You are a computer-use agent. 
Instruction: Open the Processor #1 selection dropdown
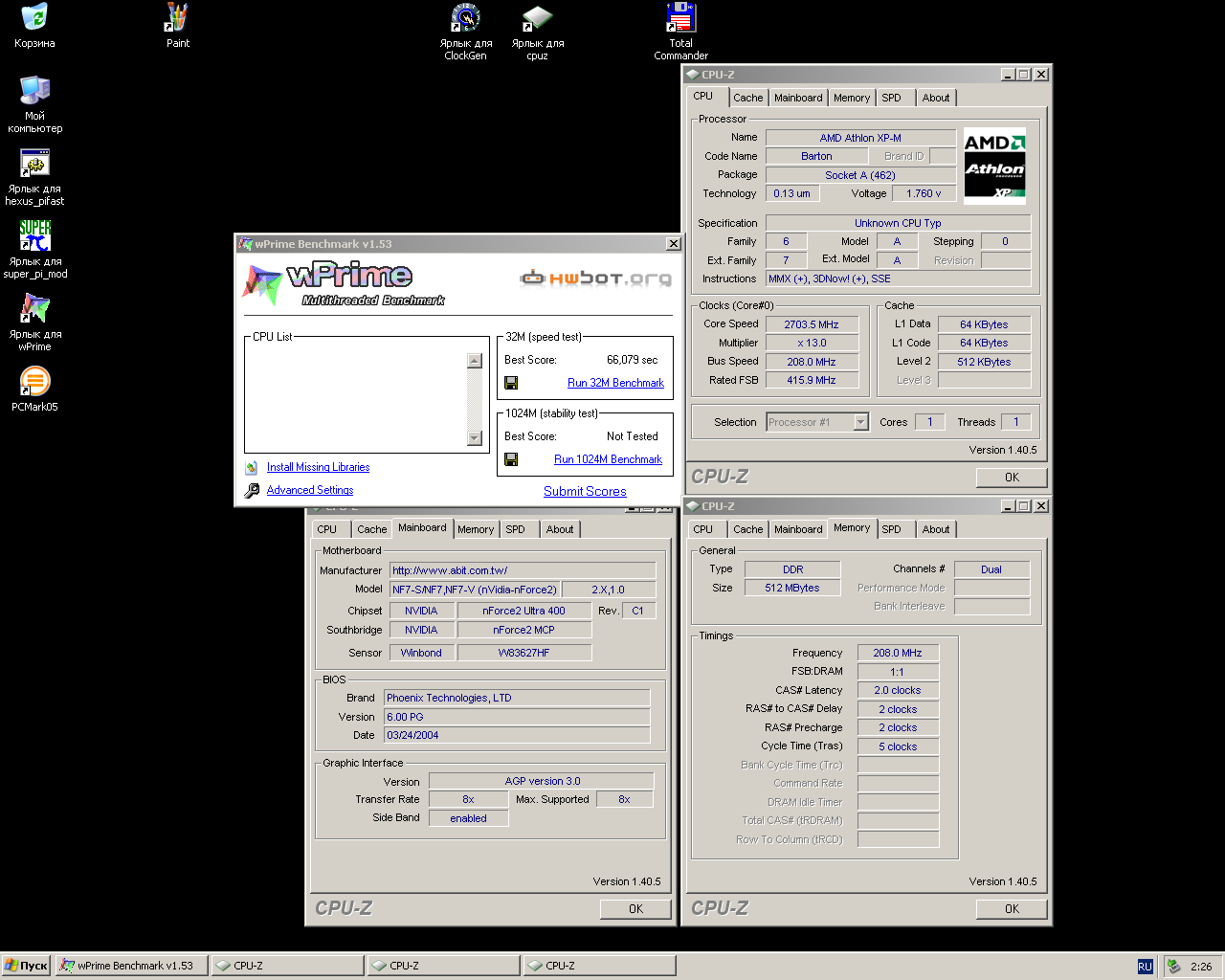[x=860, y=422]
